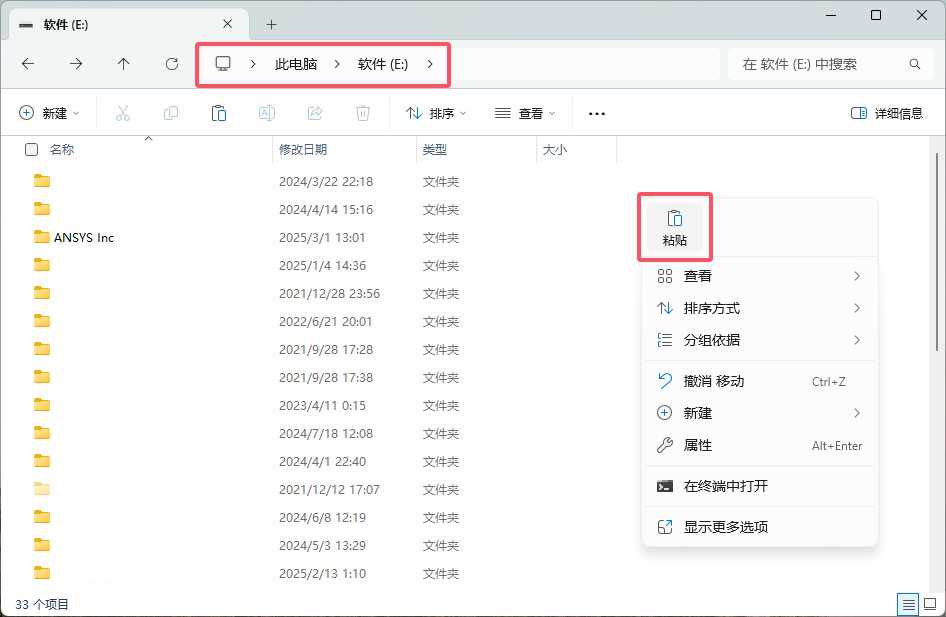Expand the 查看 dropdown in toolbar
946x617 pixels.
coord(525,114)
